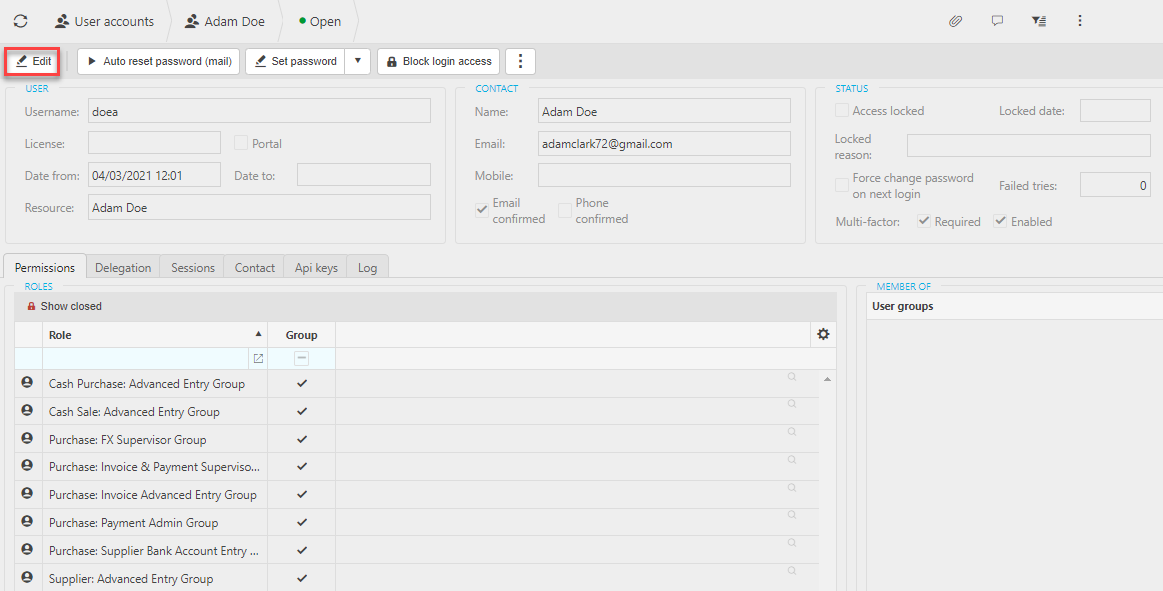Click the Locked reason field
This screenshot has height=591, width=1163.
point(1029,145)
